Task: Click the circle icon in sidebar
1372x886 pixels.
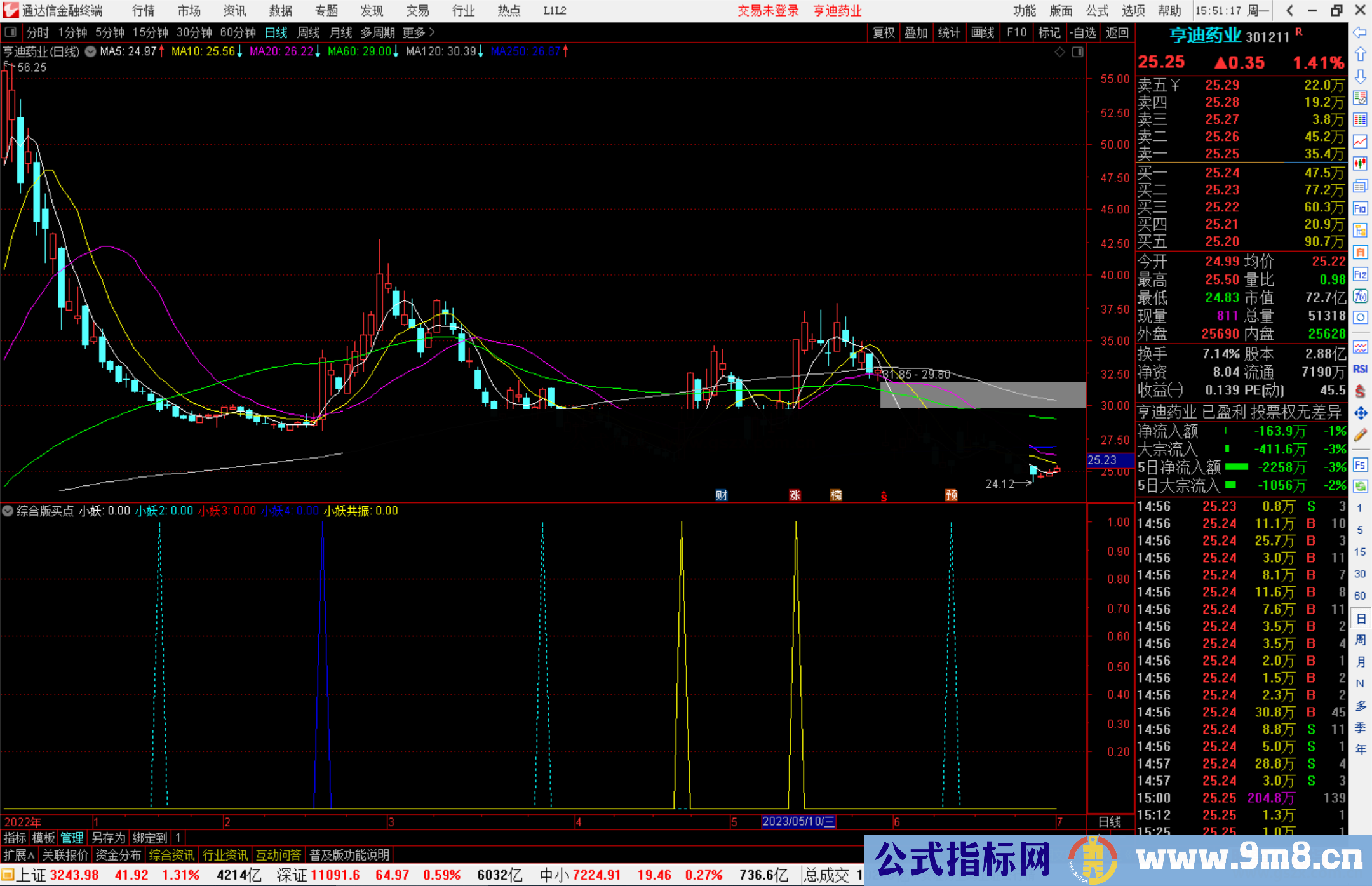Action: (1360, 318)
